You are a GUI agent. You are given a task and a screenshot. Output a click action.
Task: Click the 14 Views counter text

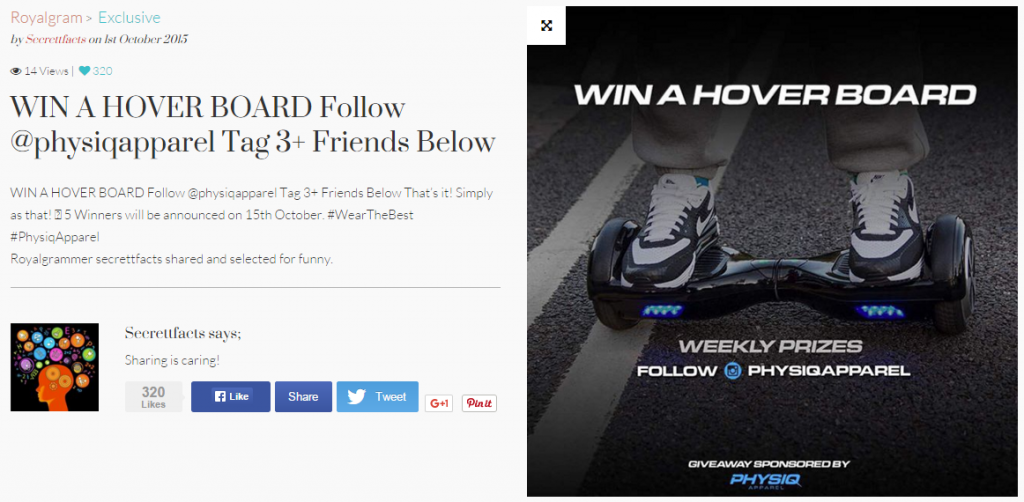pos(46,71)
